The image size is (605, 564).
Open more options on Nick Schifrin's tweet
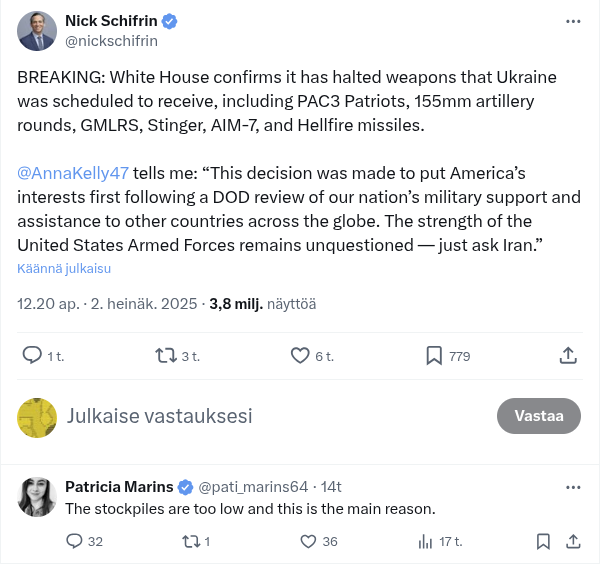(x=573, y=21)
